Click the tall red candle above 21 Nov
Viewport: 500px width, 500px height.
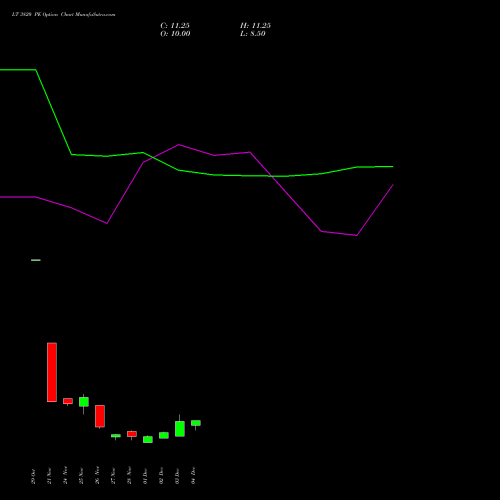pos(52,372)
